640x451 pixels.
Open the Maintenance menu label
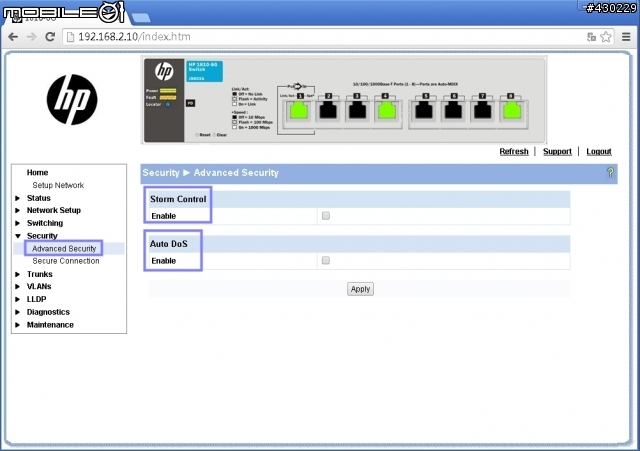(x=50, y=325)
